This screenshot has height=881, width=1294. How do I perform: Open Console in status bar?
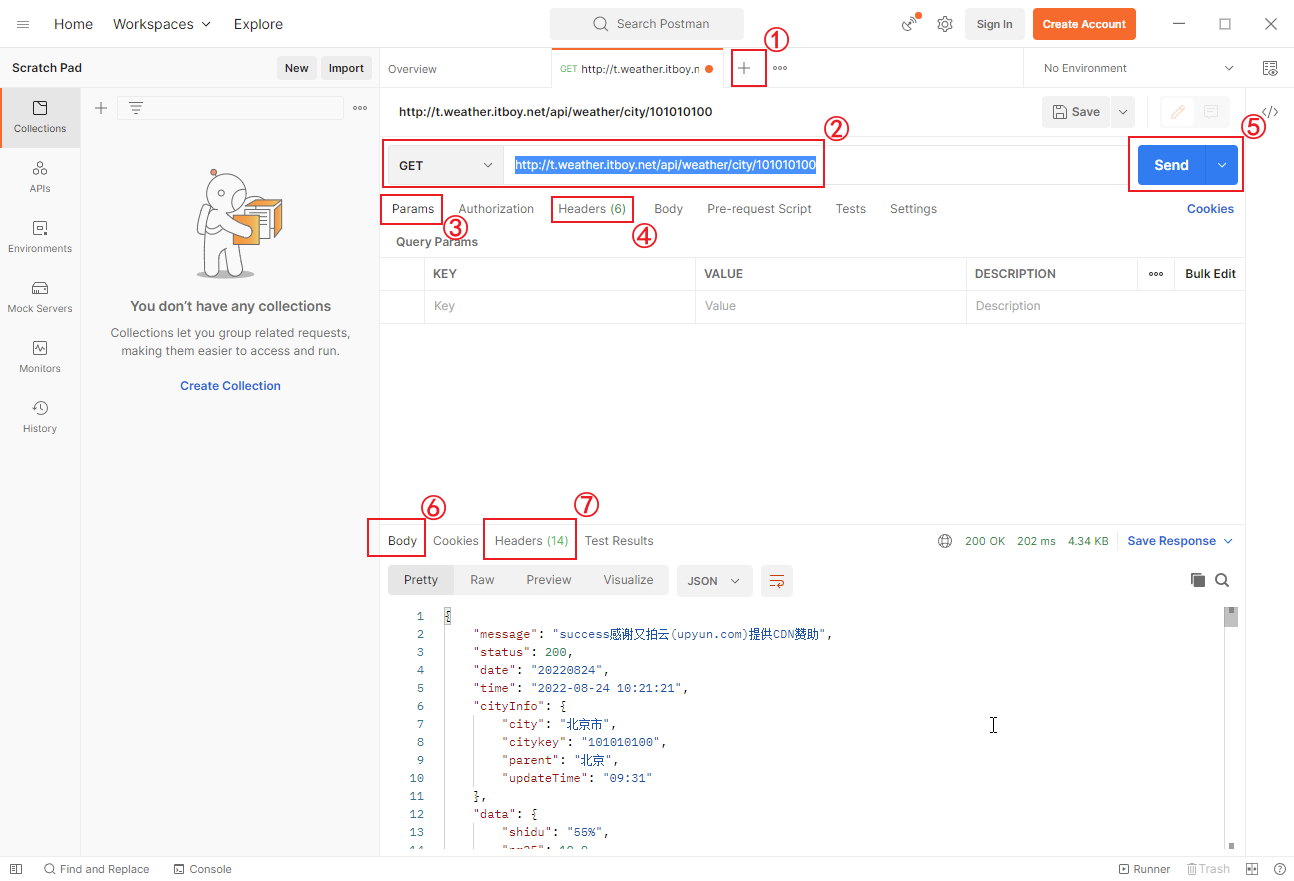click(202, 869)
